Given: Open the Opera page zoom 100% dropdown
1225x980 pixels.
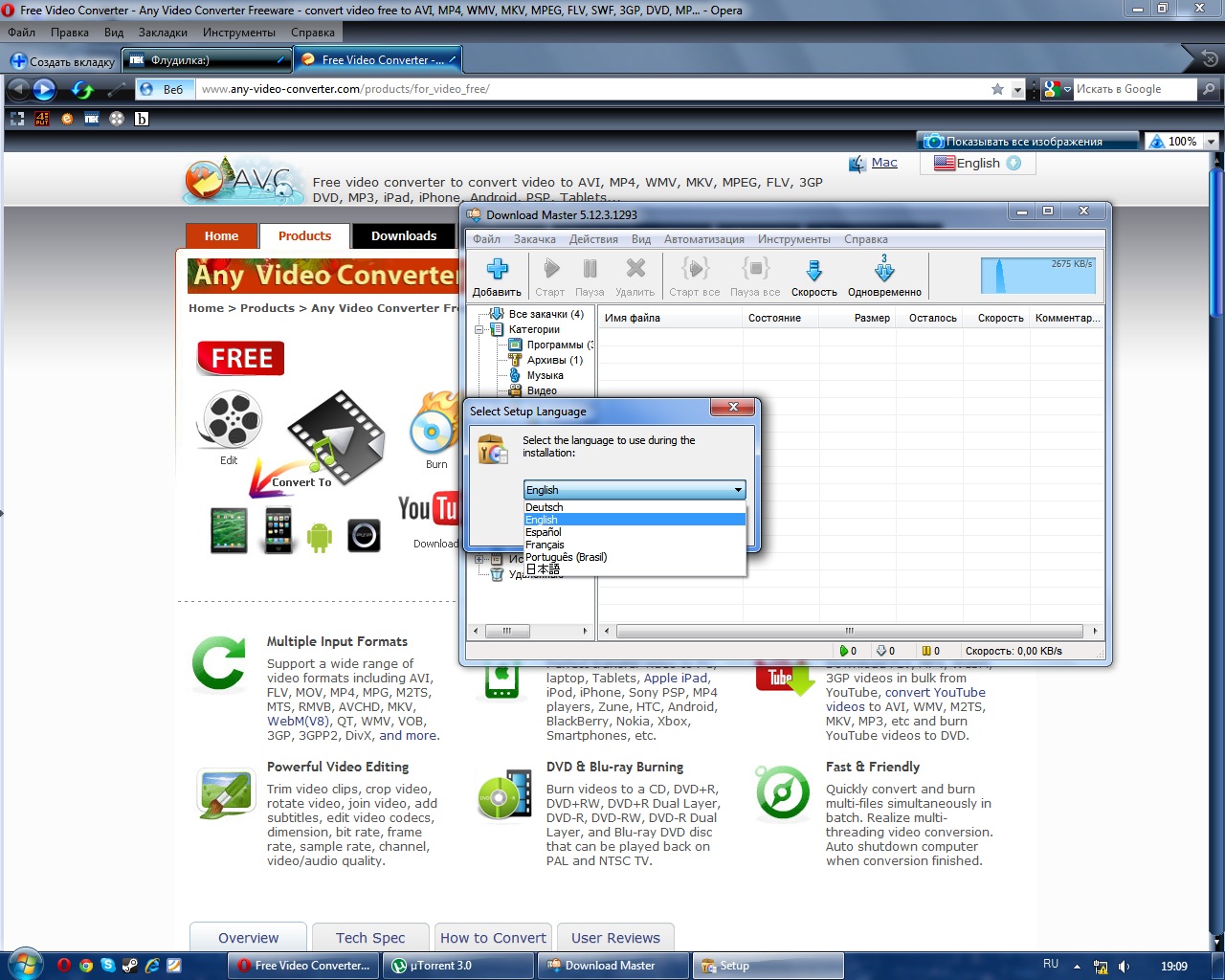Looking at the screenshot, I should pyautogui.click(x=1211, y=142).
